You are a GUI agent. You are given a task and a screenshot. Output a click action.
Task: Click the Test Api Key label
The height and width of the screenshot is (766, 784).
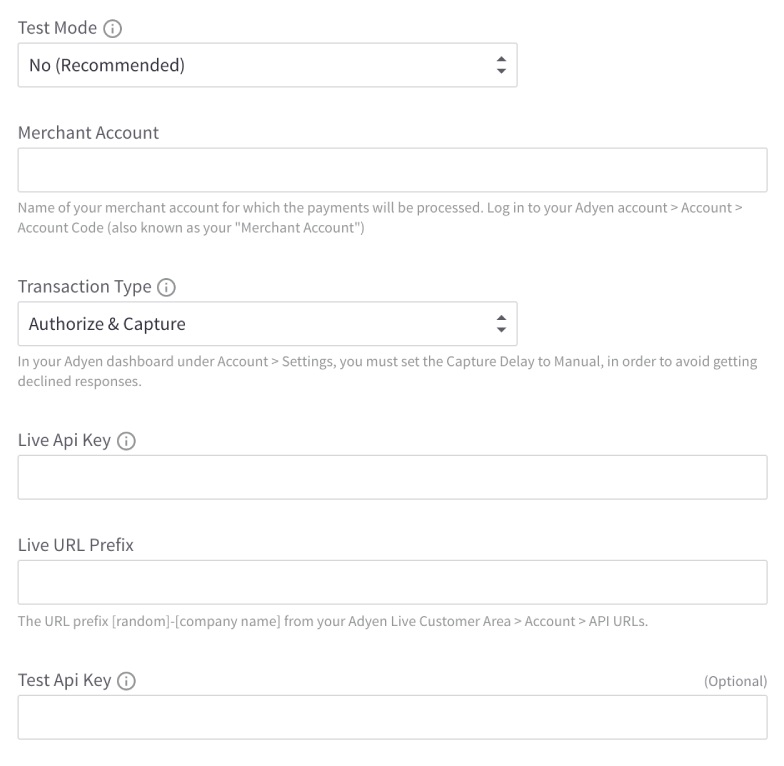[64, 680]
